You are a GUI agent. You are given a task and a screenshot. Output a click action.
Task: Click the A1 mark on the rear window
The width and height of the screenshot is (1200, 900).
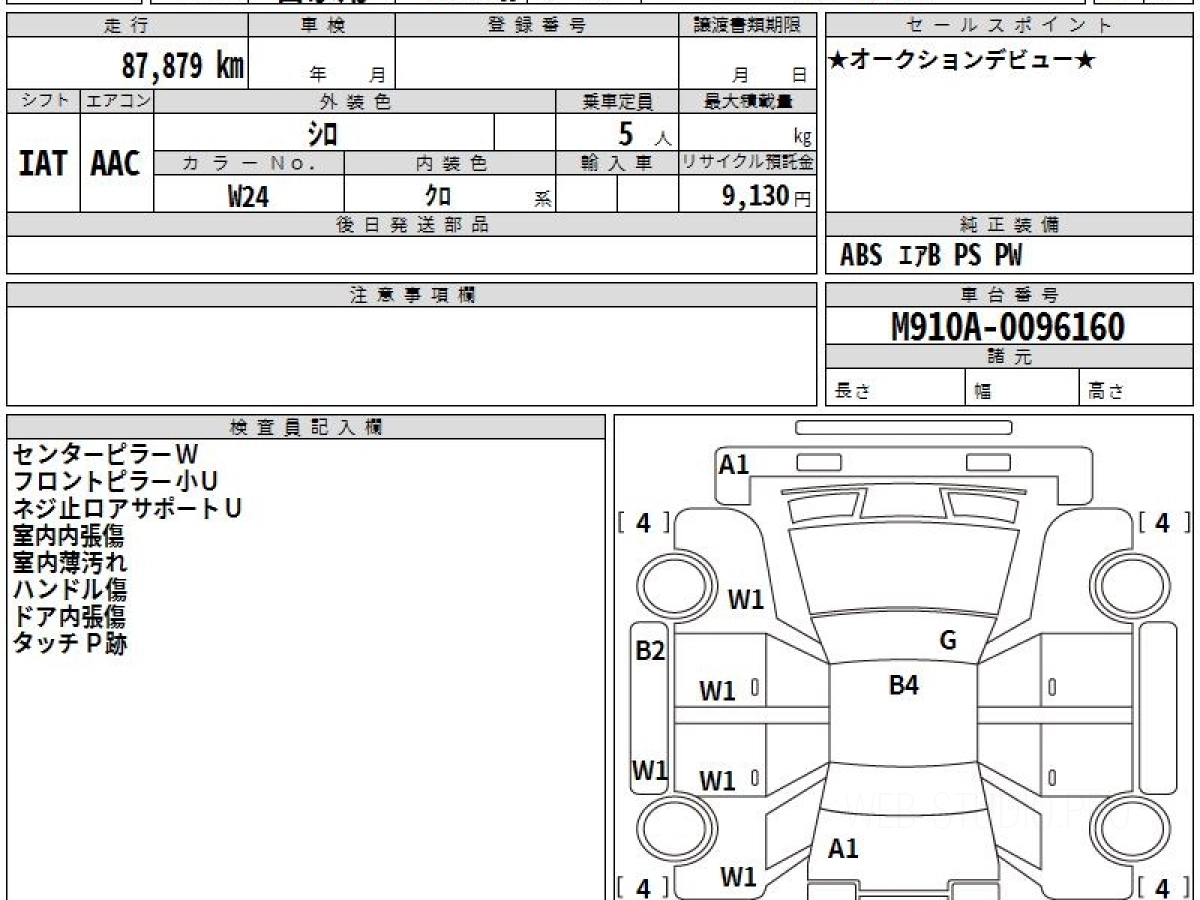[x=843, y=849]
